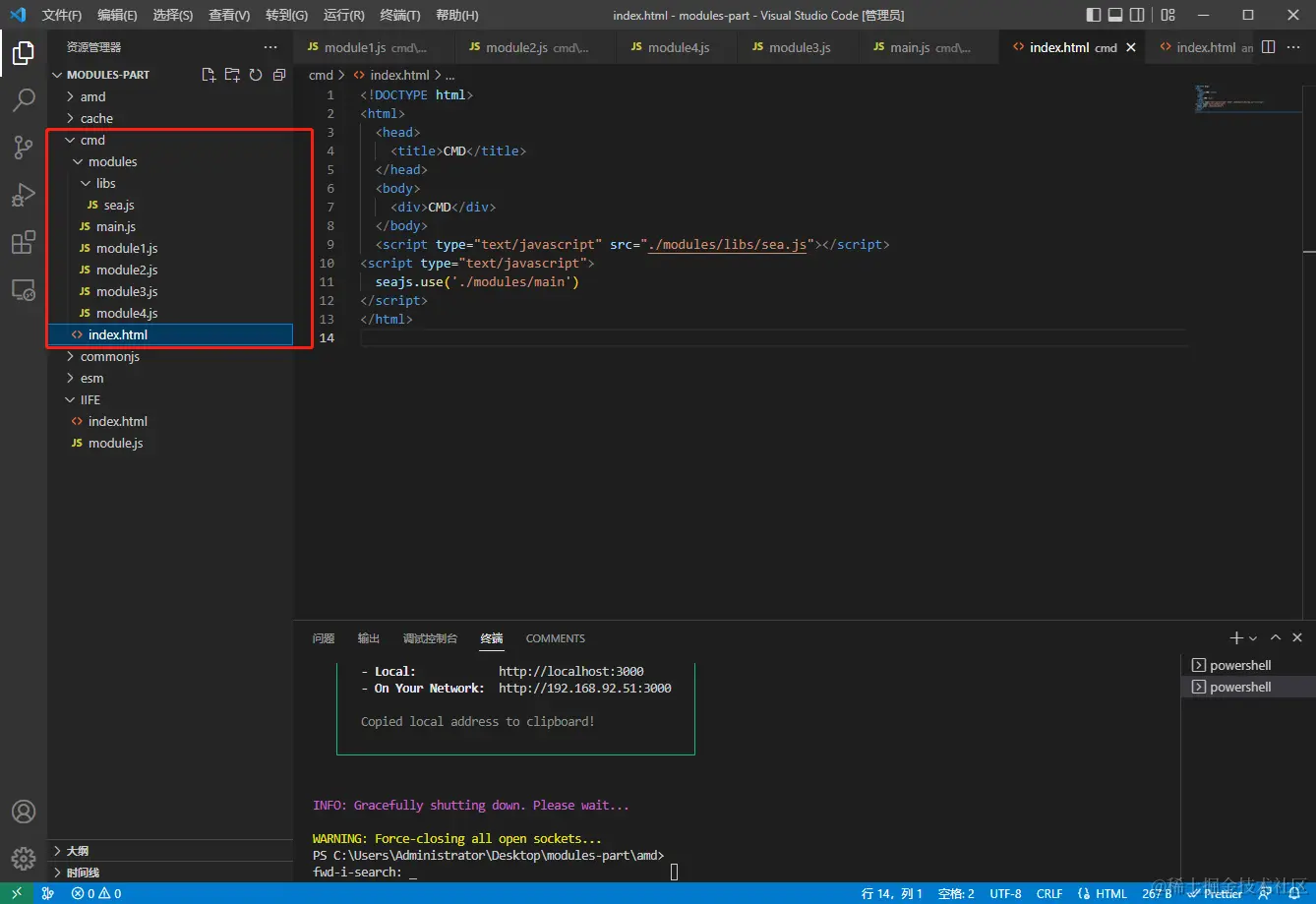The height and width of the screenshot is (904, 1316).
Task: Expand the amd folder
Action: [170, 96]
